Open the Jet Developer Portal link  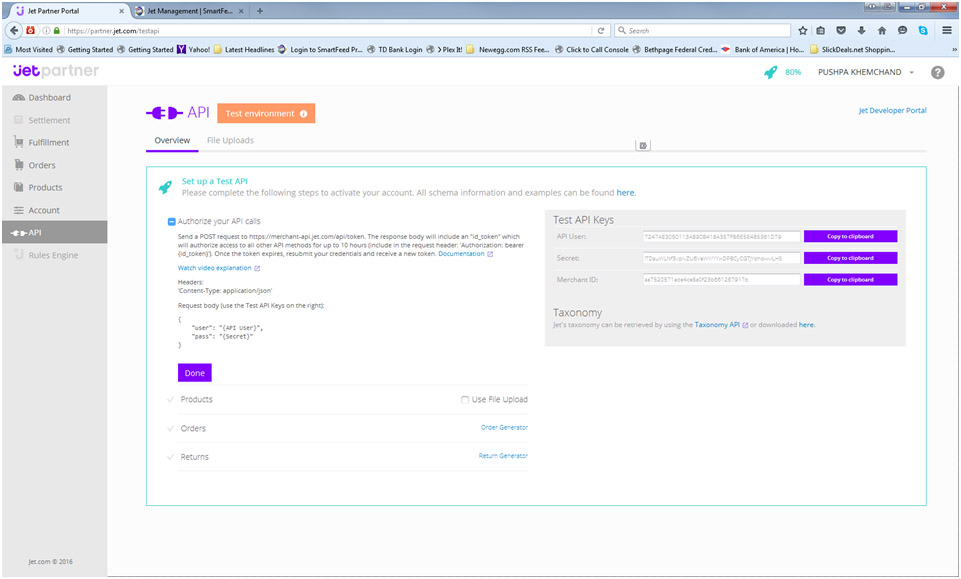click(x=892, y=110)
